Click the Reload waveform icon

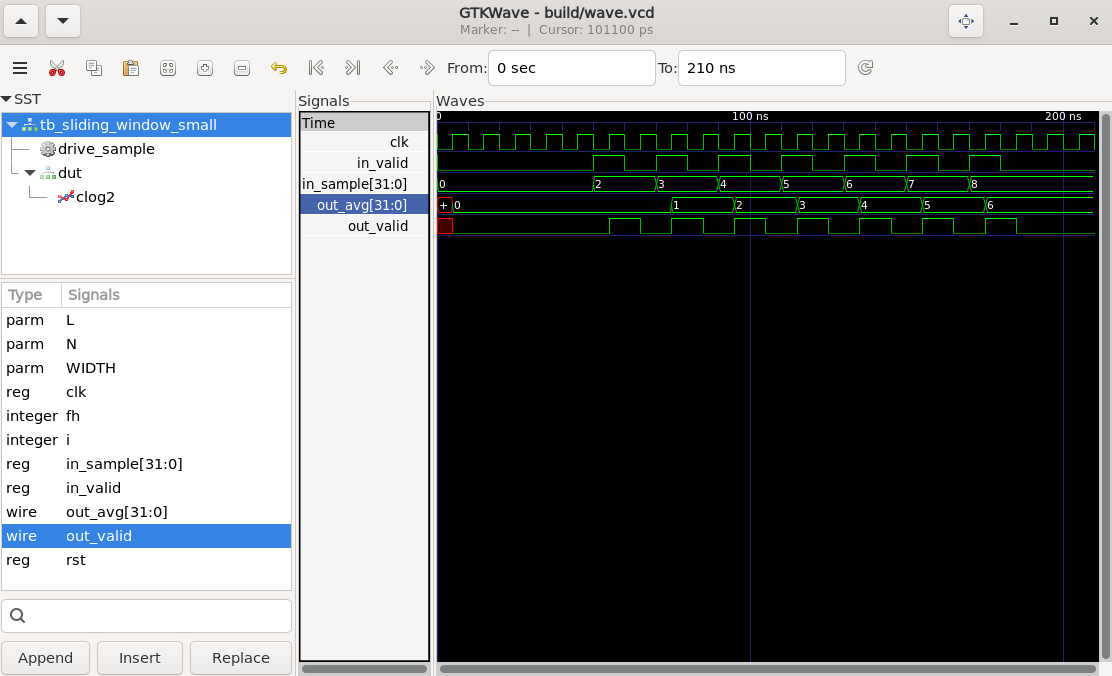[866, 68]
